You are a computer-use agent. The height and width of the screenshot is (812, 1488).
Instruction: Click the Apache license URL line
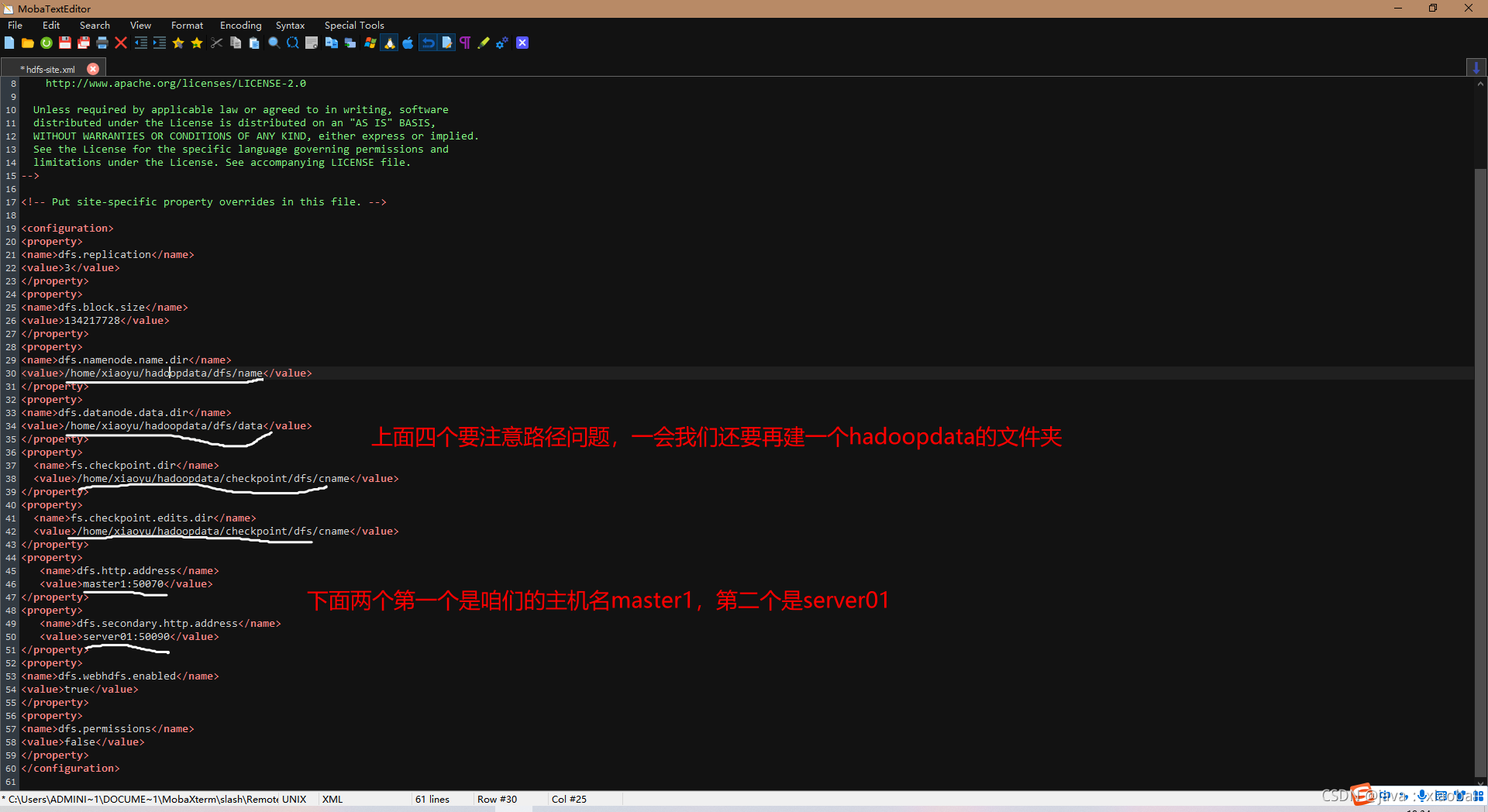click(x=175, y=83)
